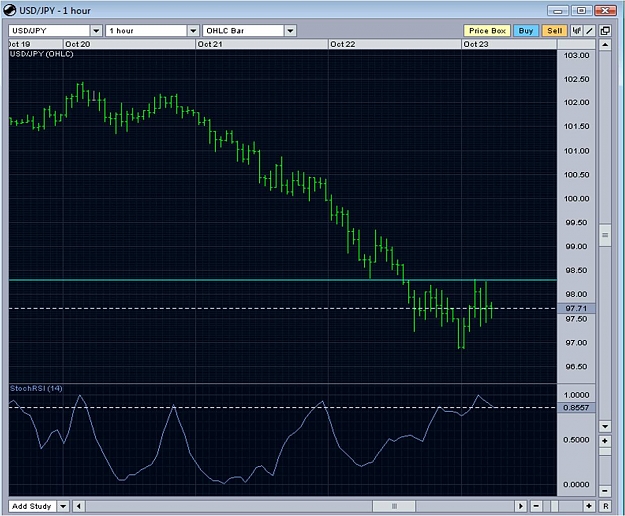Viewport: 625px width, 516px height.
Task: Zoom out horizontally with bottom minus button
Action: coord(536,506)
